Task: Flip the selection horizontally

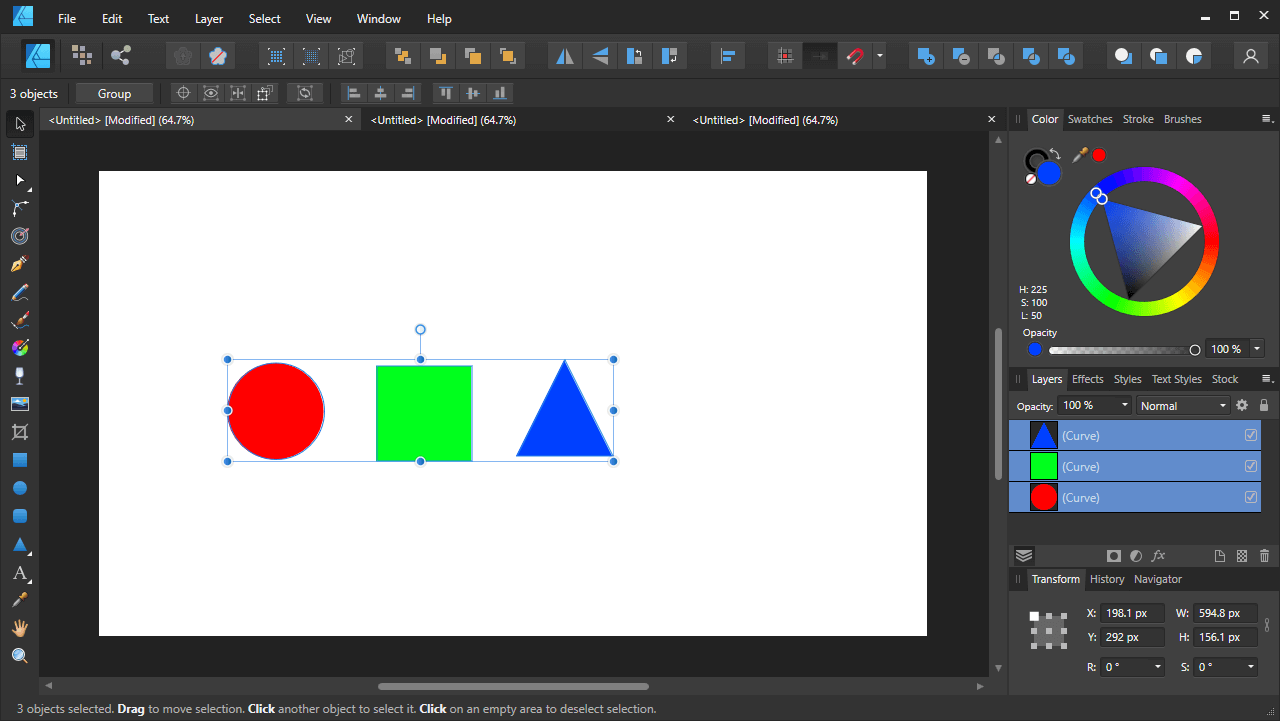Action: click(564, 56)
